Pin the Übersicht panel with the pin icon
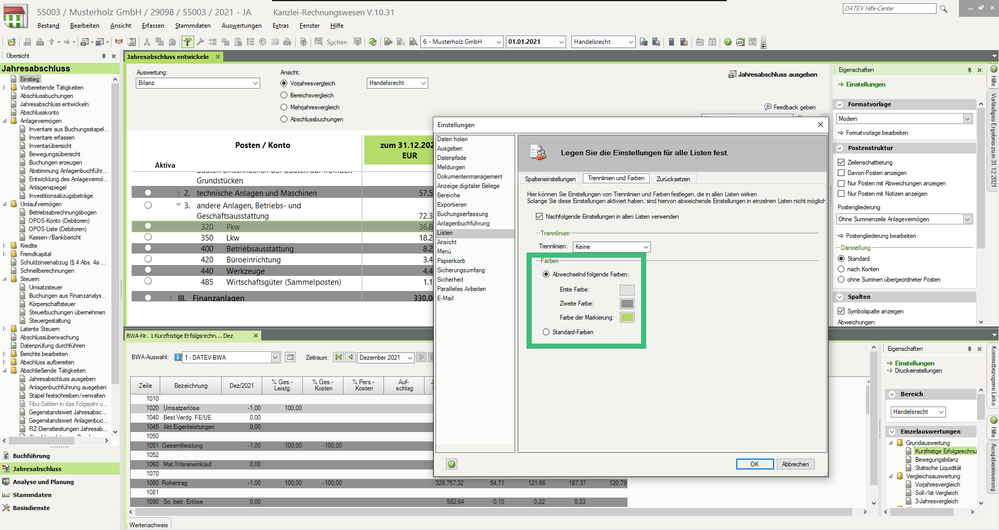999x530 pixels. click(x=104, y=56)
